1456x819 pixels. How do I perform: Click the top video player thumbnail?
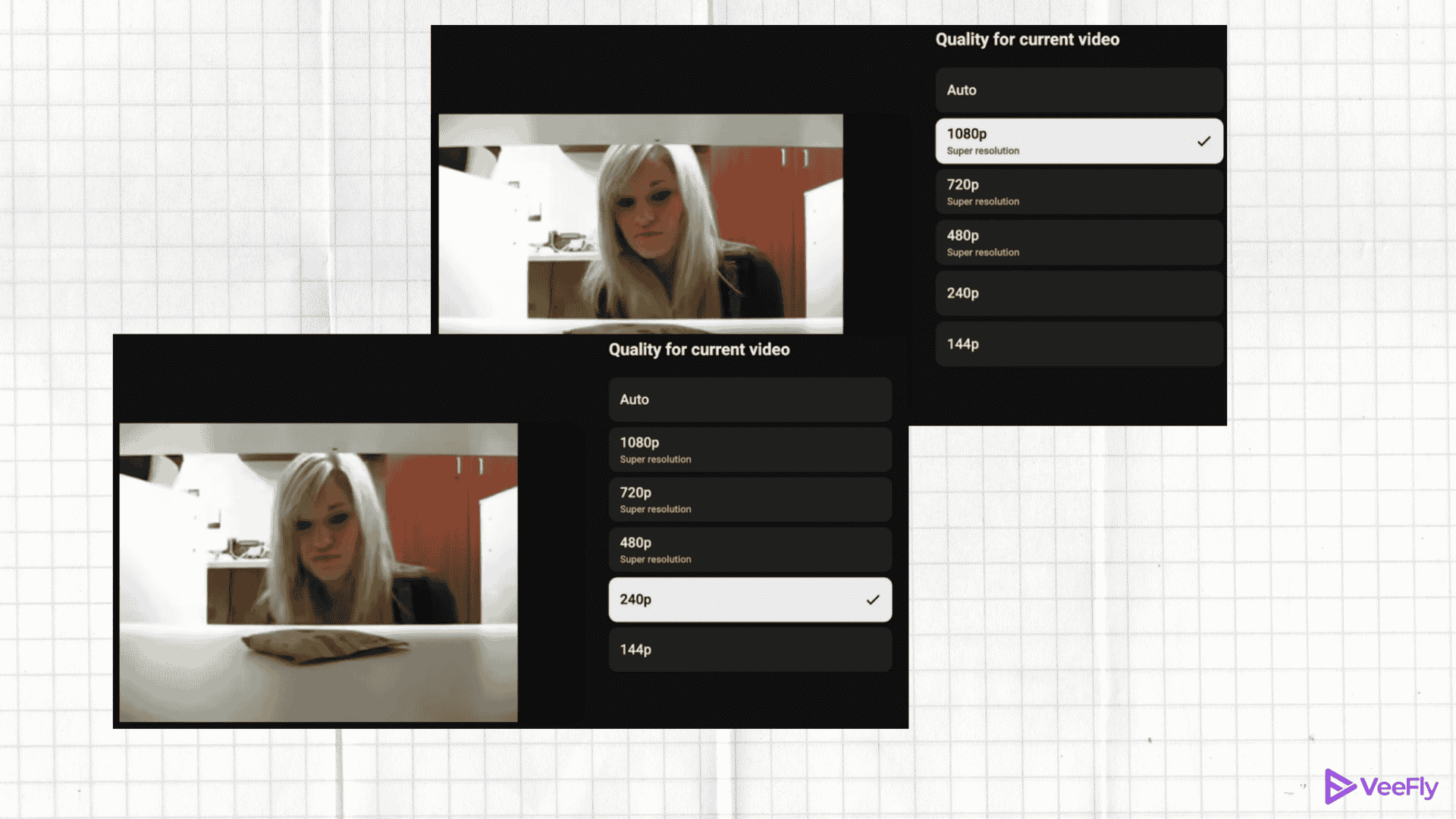tap(641, 224)
